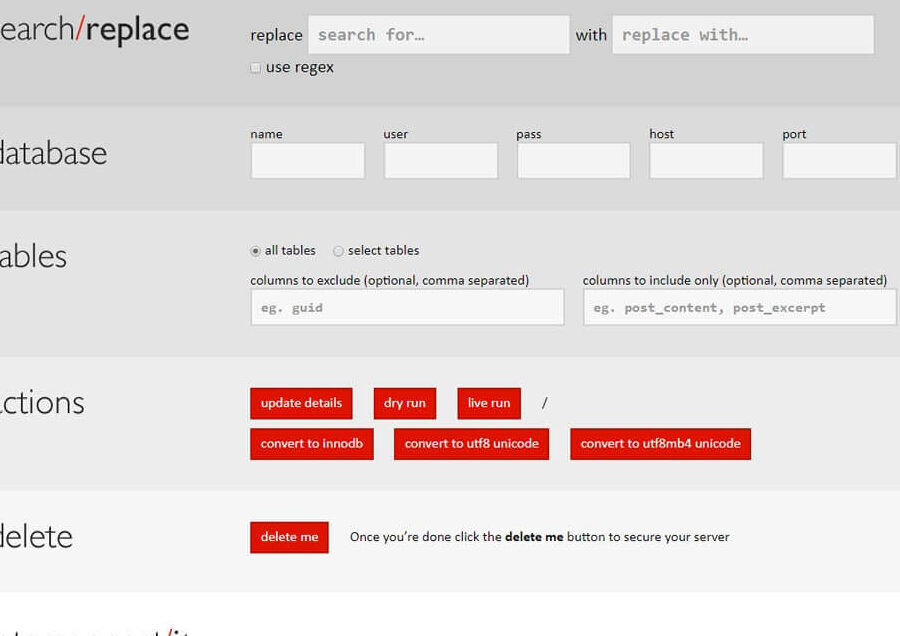Click the 'search for…' input field
The height and width of the screenshot is (636, 900).
point(439,35)
